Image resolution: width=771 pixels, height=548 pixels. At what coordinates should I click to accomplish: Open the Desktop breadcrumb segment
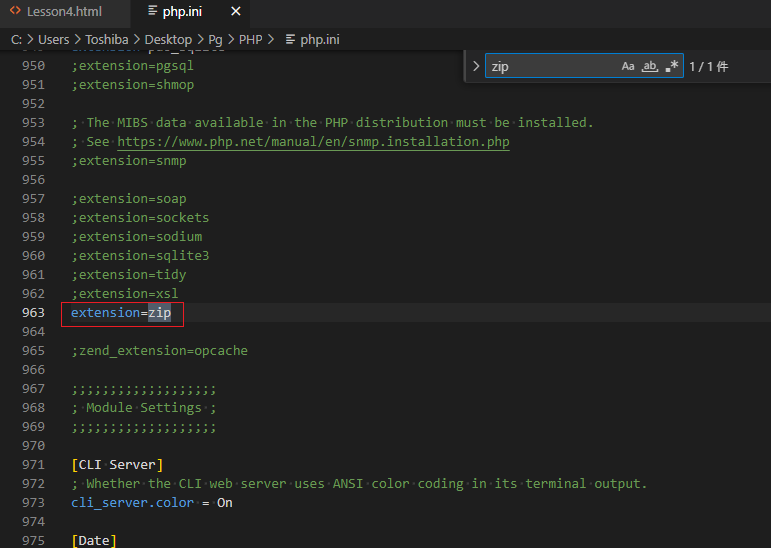[x=168, y=39]
